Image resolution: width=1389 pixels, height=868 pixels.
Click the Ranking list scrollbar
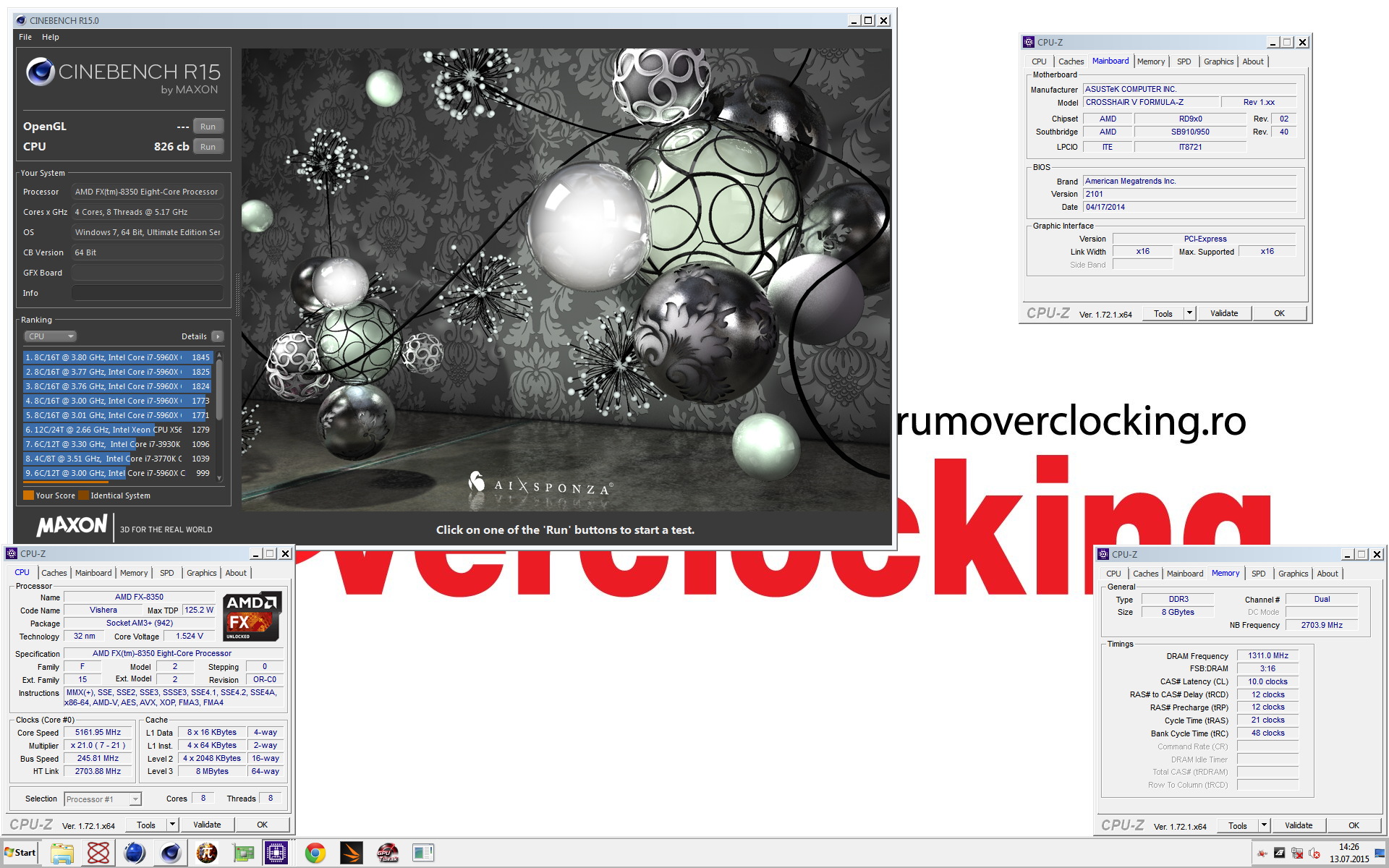pyautogui.click(x=219, y=417)
